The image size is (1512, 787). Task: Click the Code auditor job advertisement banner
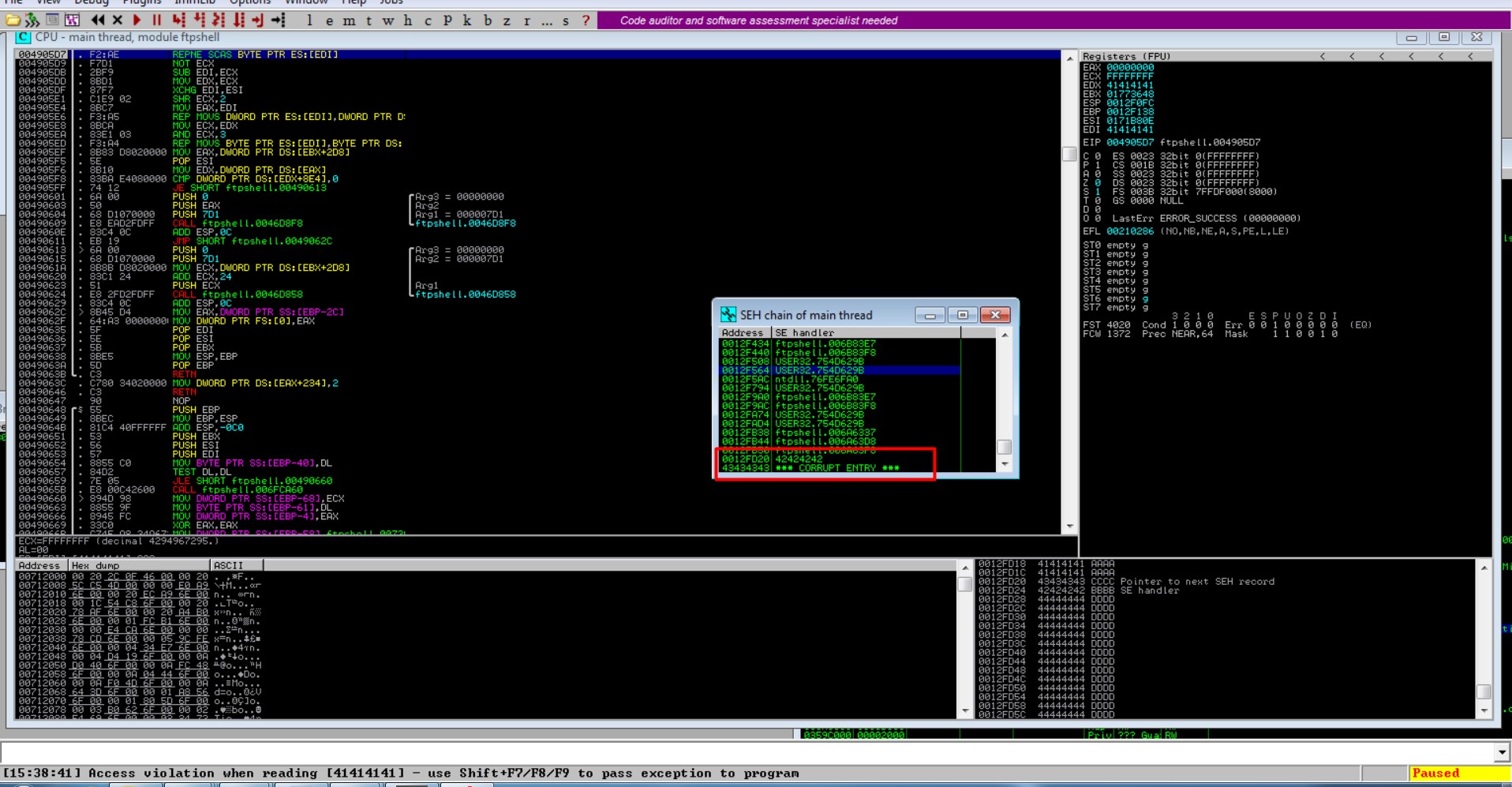click(x=758, y=21)
